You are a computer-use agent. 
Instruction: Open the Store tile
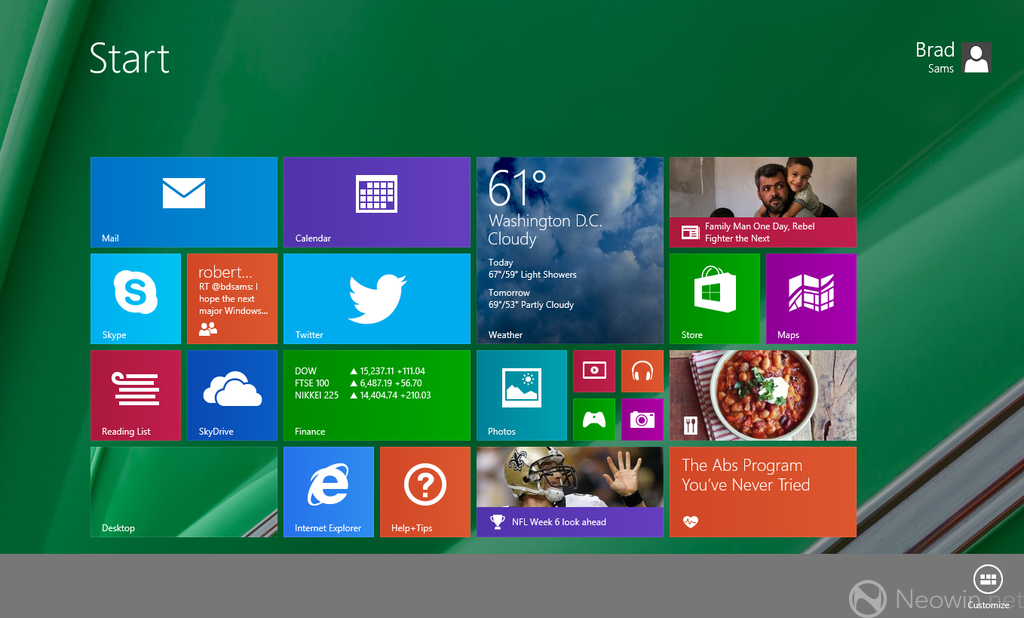point(714,298)
